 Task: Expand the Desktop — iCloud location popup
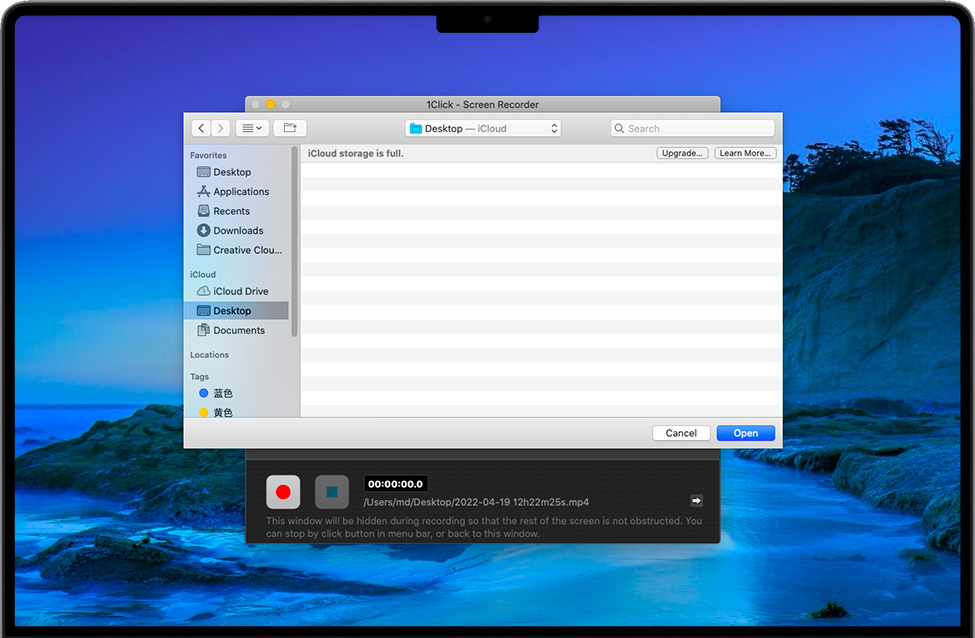click(483, 128)
